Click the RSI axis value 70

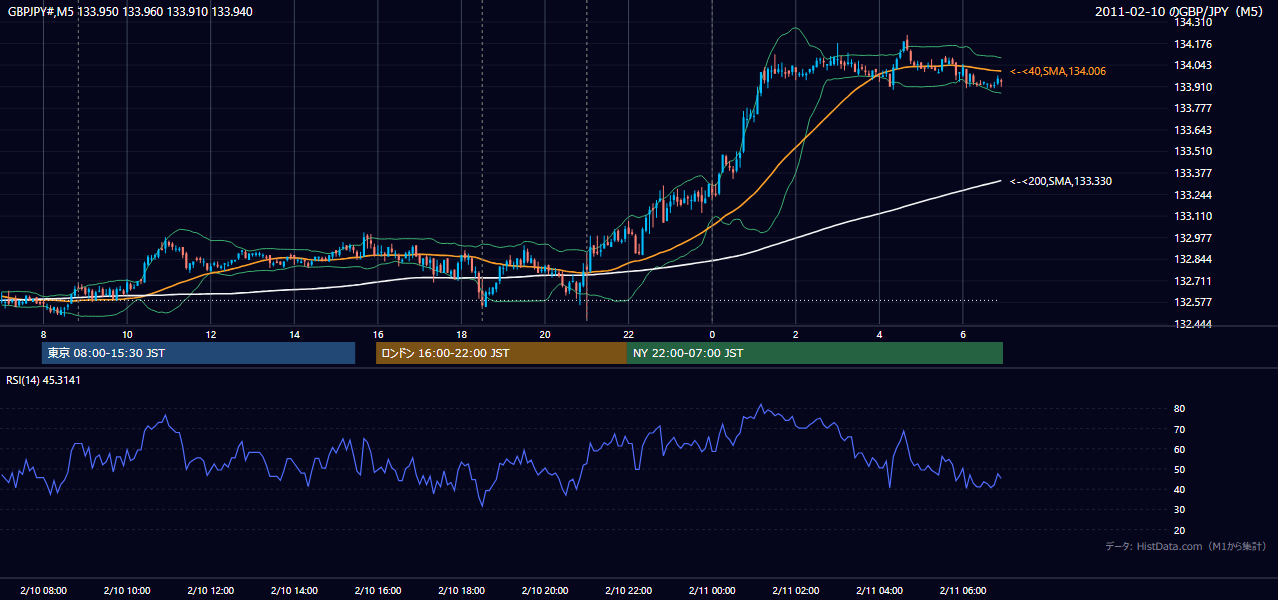pos(1180,430)
